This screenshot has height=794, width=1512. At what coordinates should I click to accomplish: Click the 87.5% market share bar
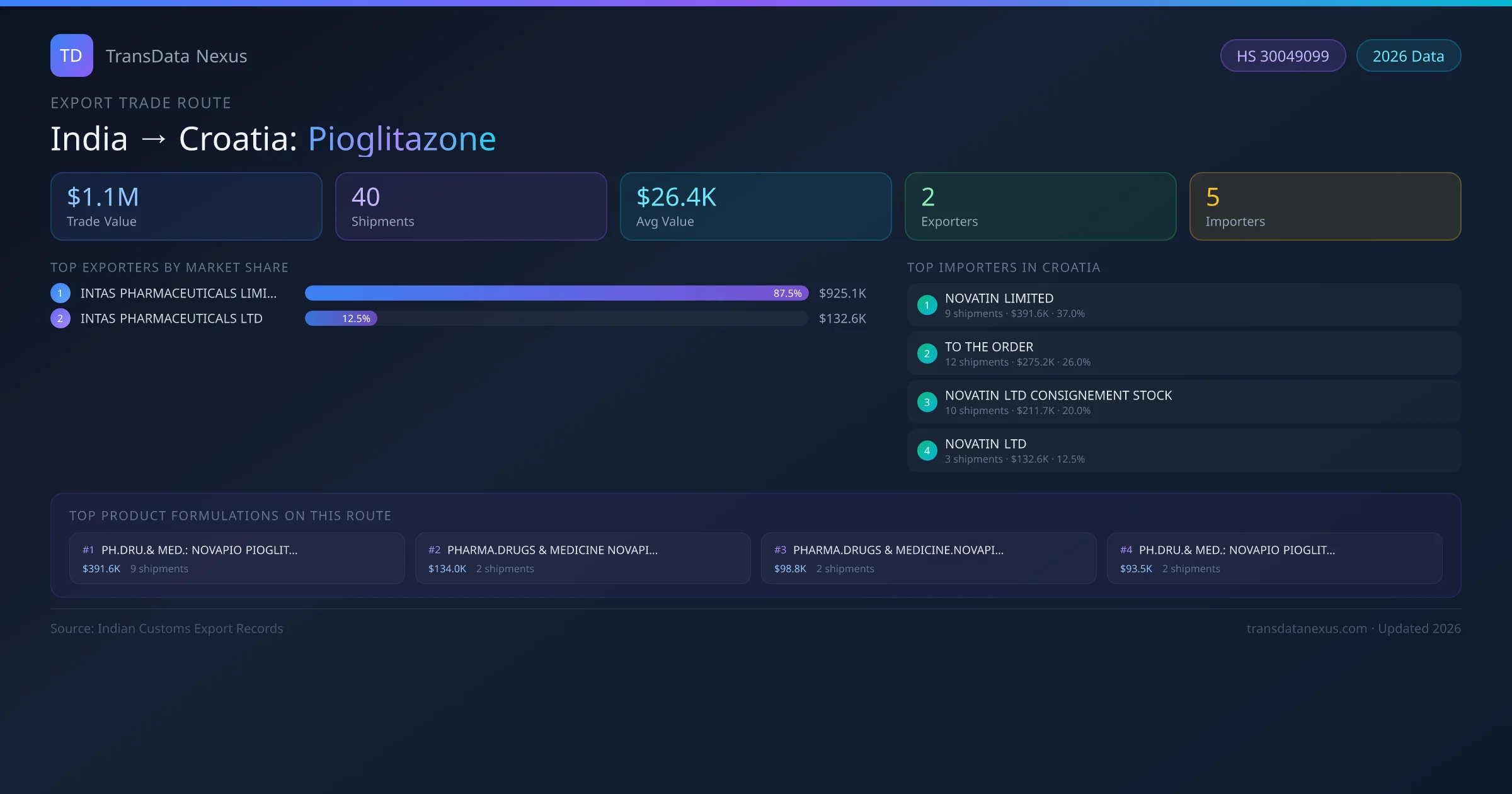(556, 293)
